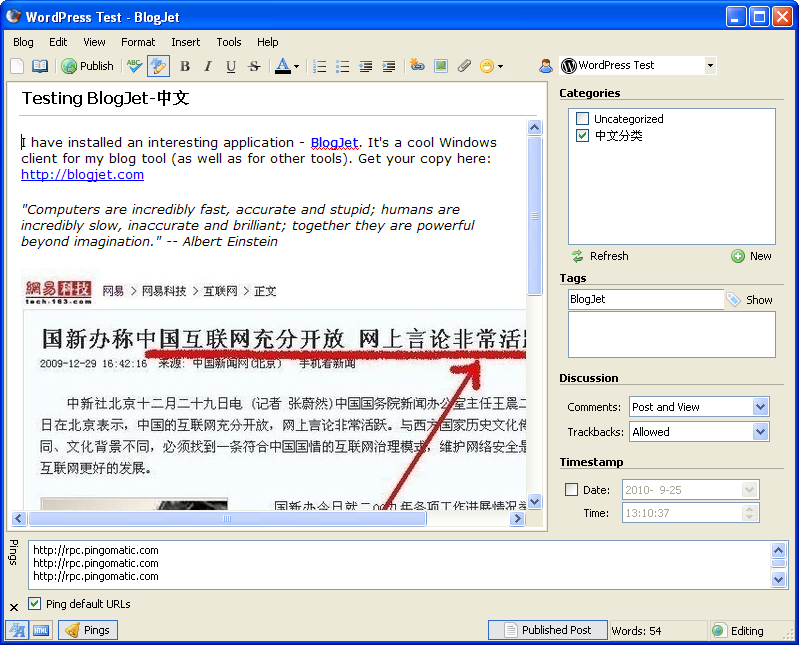799x645 pixels.
Task: Run the spell check tool
Action: 134,66
